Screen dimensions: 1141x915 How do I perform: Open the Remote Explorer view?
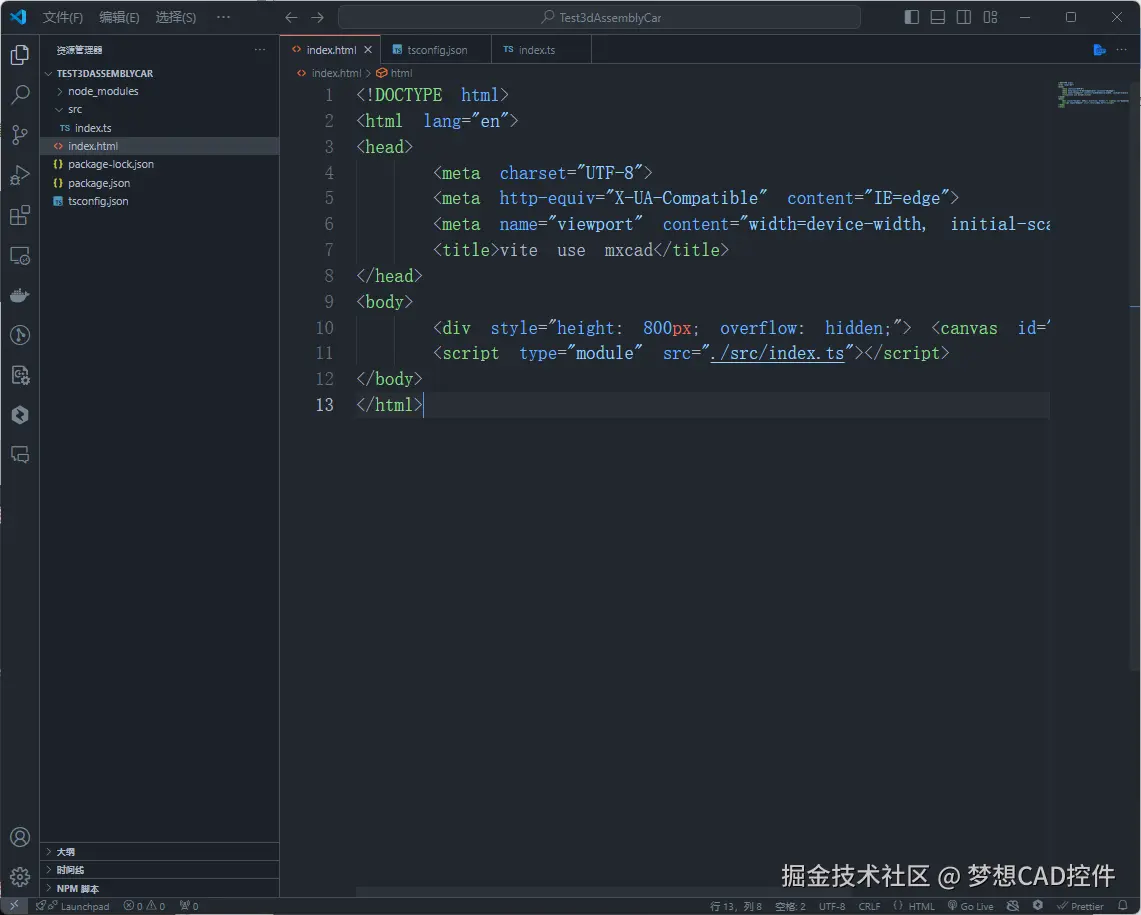tap(20, 256)
